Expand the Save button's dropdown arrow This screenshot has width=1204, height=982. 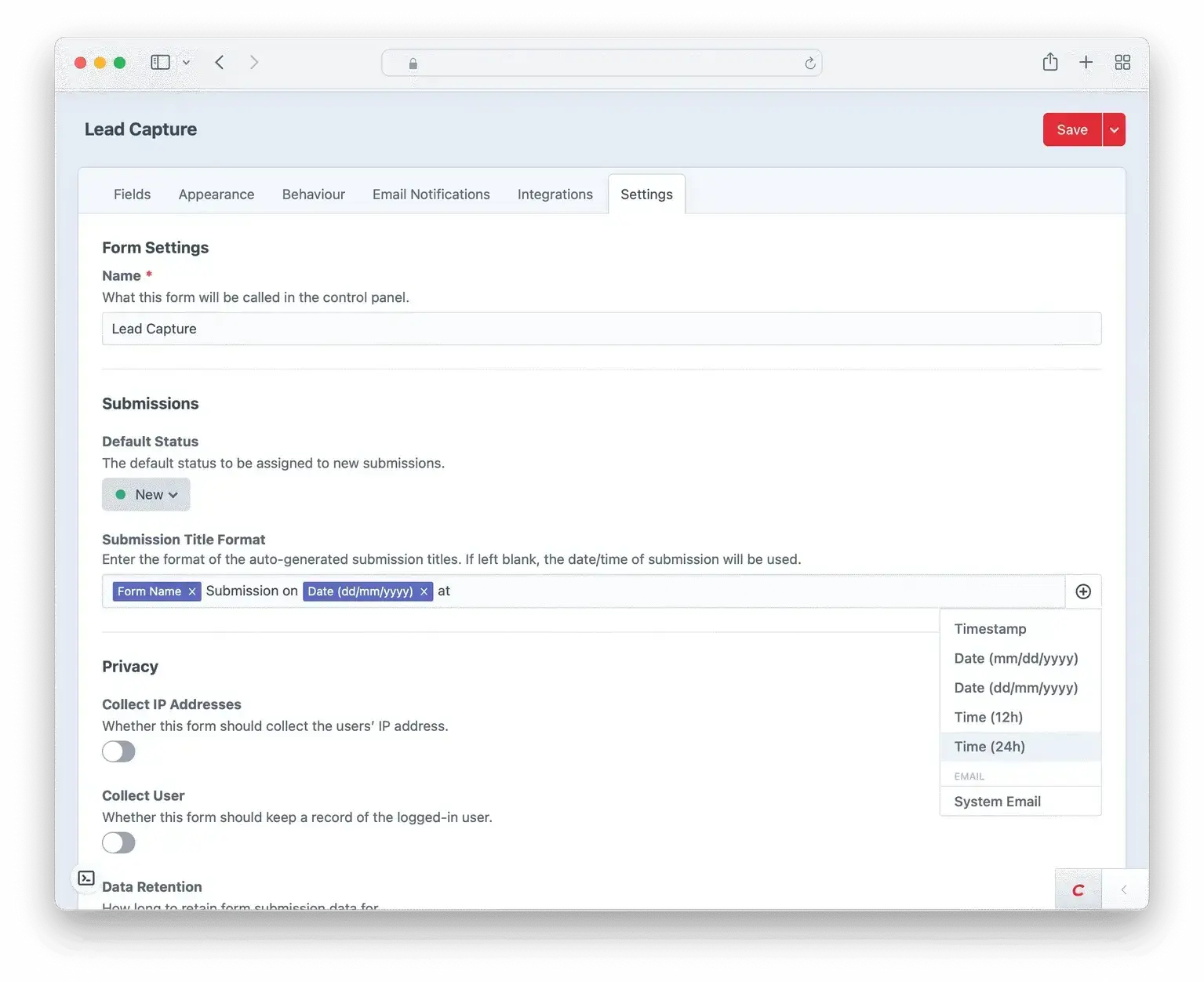(x=1113, y=129)
